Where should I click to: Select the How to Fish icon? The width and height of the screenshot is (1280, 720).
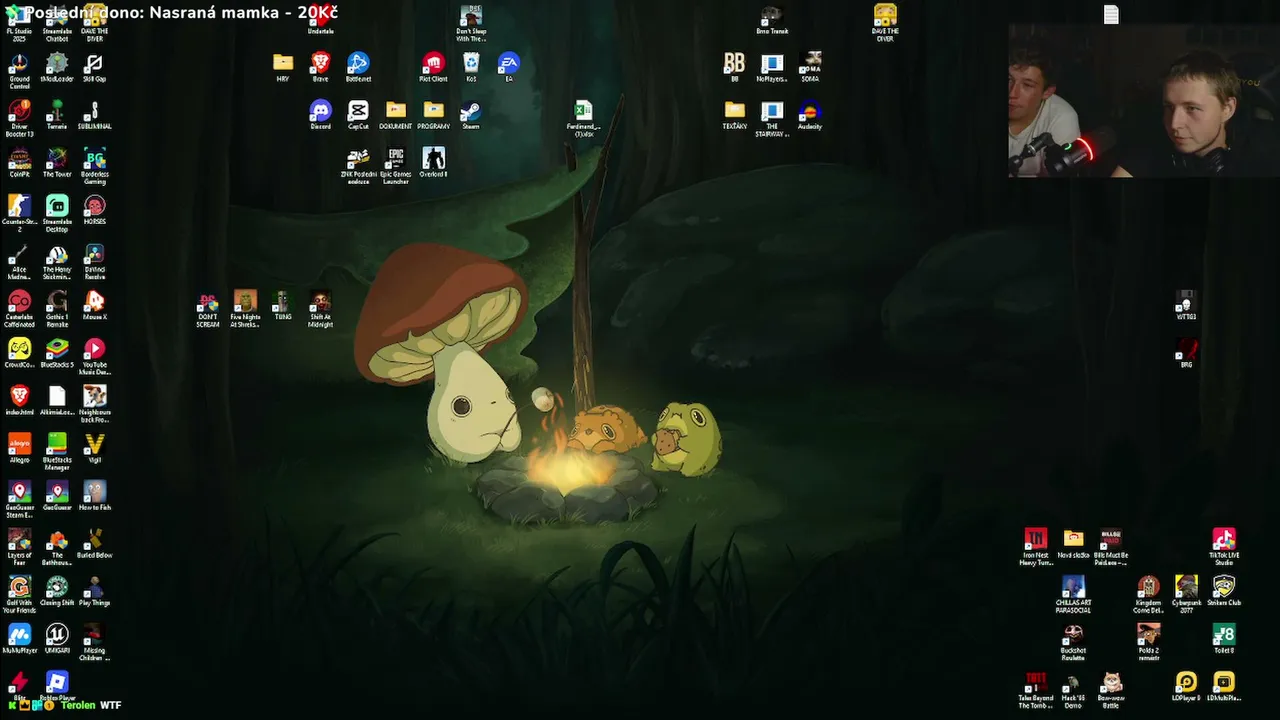click(94, 497)
